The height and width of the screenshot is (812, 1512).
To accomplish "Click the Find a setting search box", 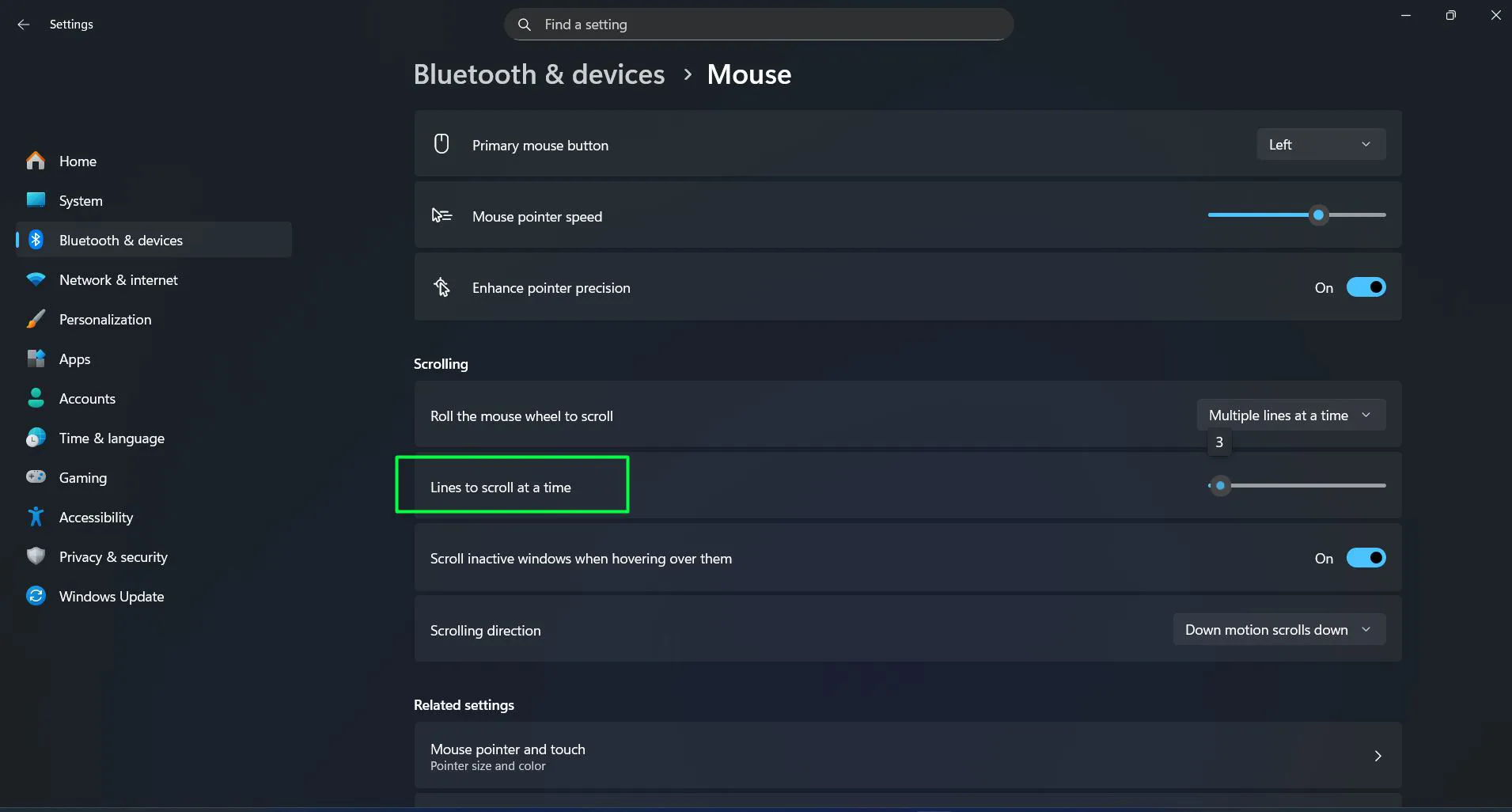I will 757,25.
